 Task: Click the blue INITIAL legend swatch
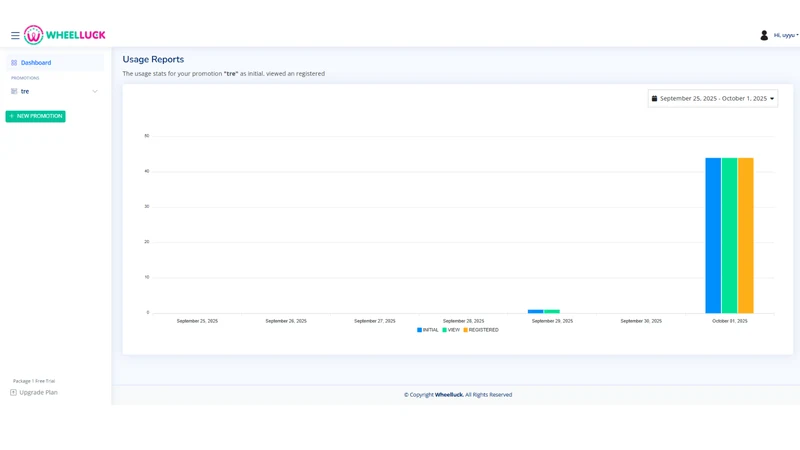[419, 330]
